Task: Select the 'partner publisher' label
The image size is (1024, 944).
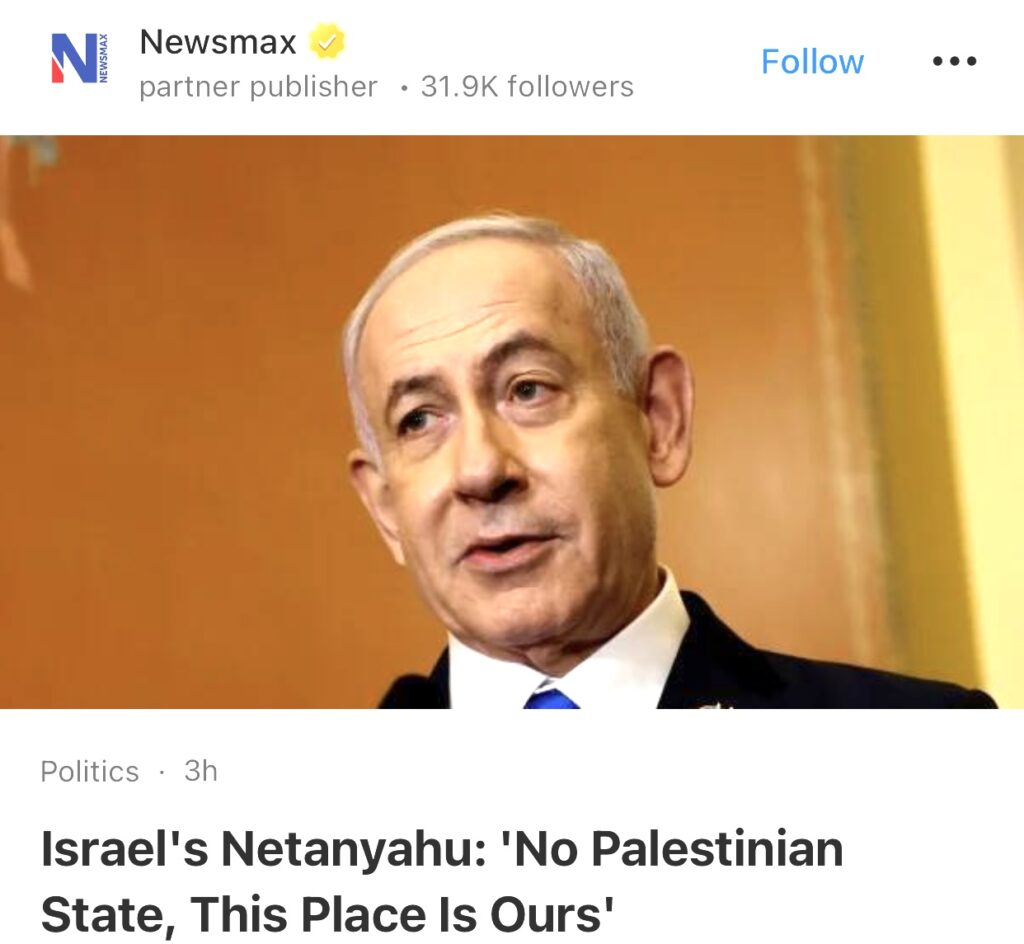Action: click(259, 87)
